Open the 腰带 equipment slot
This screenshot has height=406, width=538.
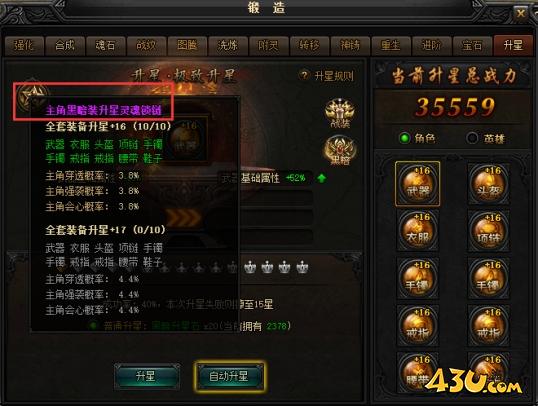coord(418,373)
